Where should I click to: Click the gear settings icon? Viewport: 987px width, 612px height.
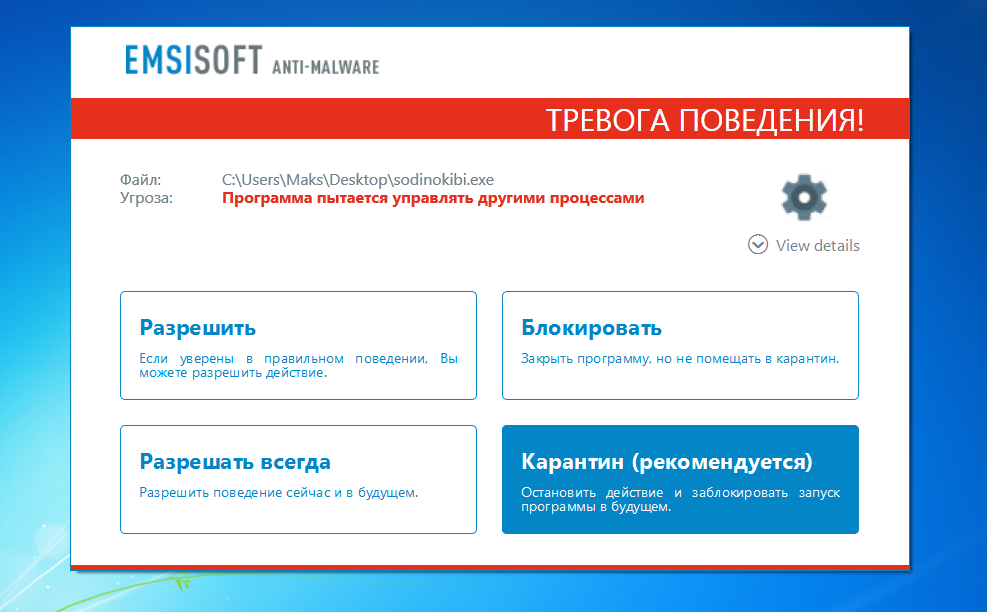tap(804, 198)
